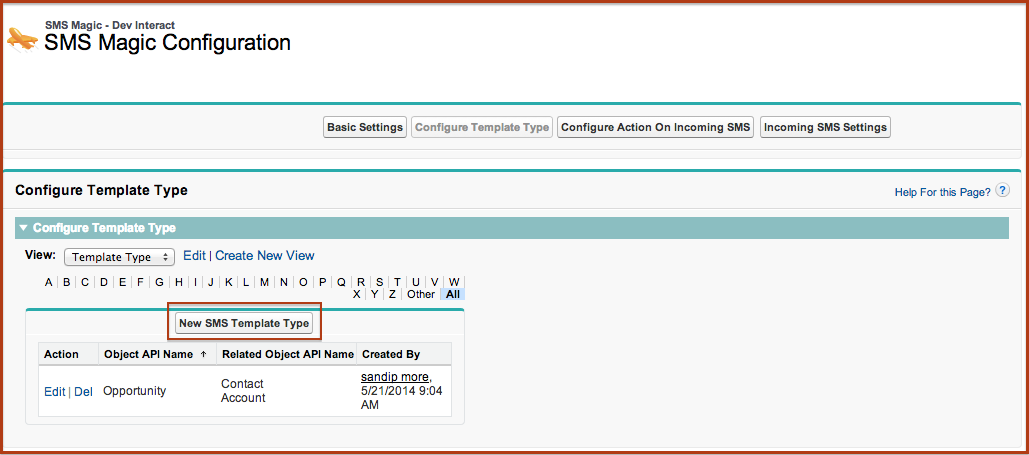Filter list by letter Q
1029x455 pixels.
(x=341, y=282)
